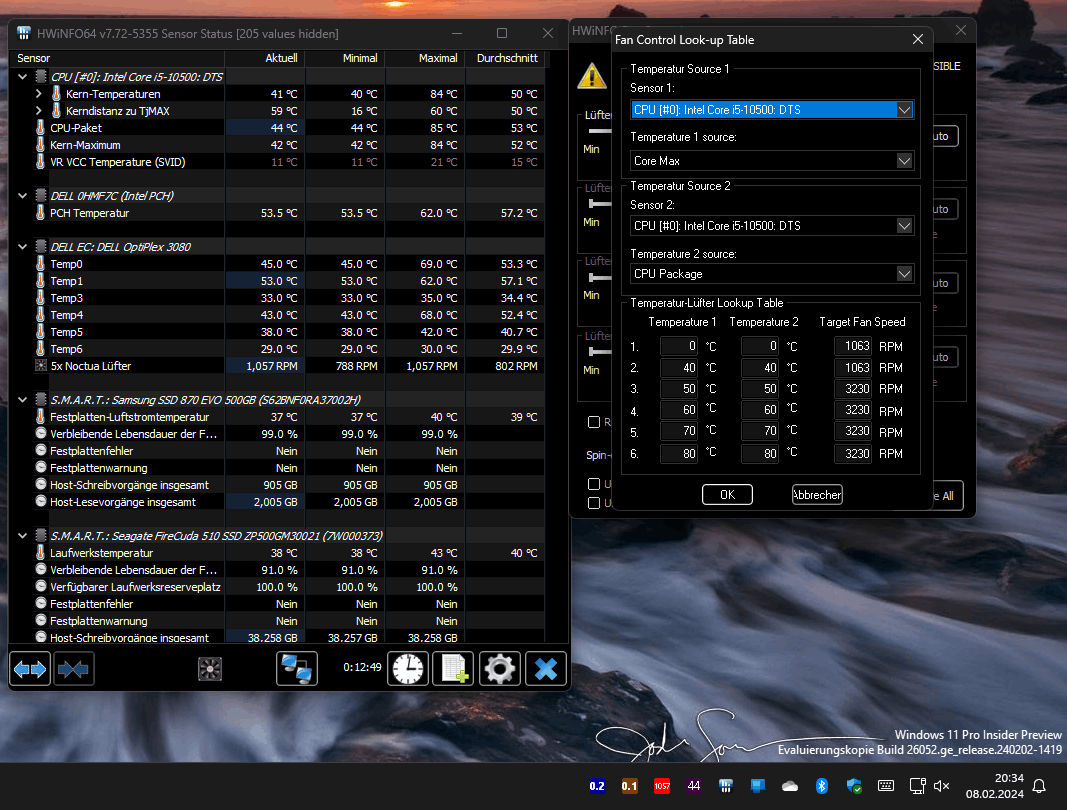Toggle upper U checkbox in fan window

[x=593, y=484]
